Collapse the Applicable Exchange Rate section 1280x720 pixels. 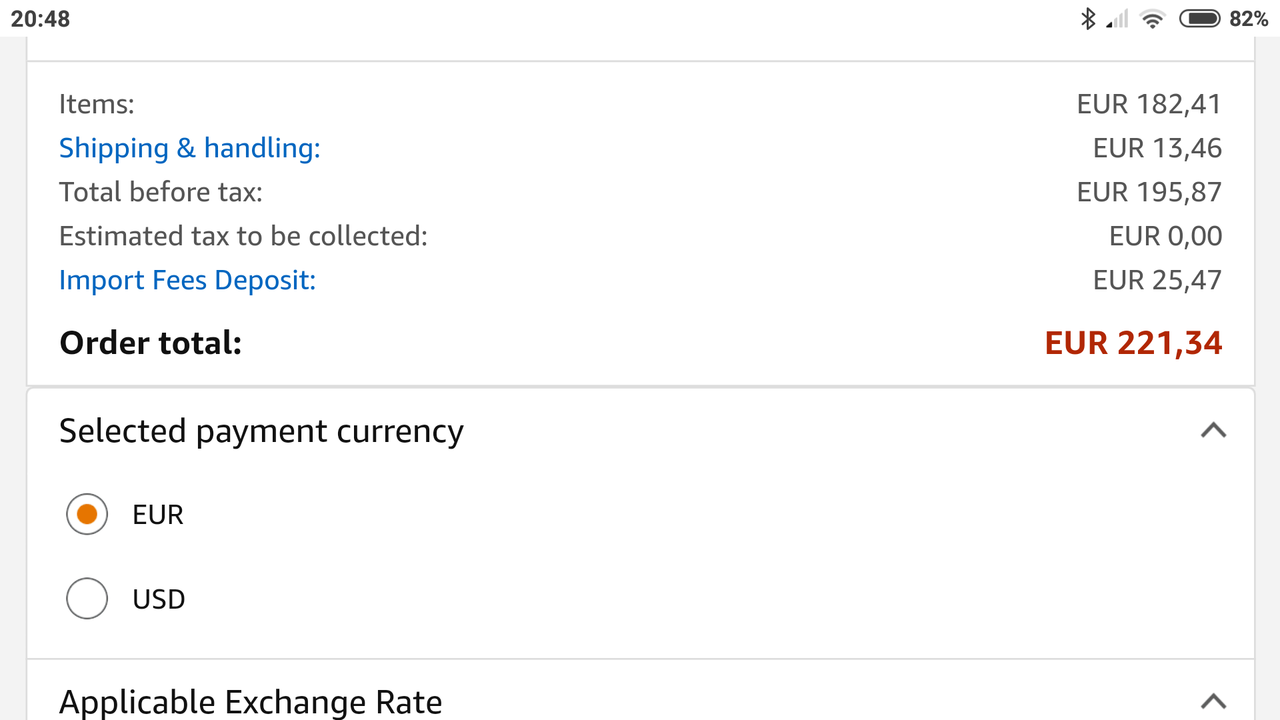1213,701
